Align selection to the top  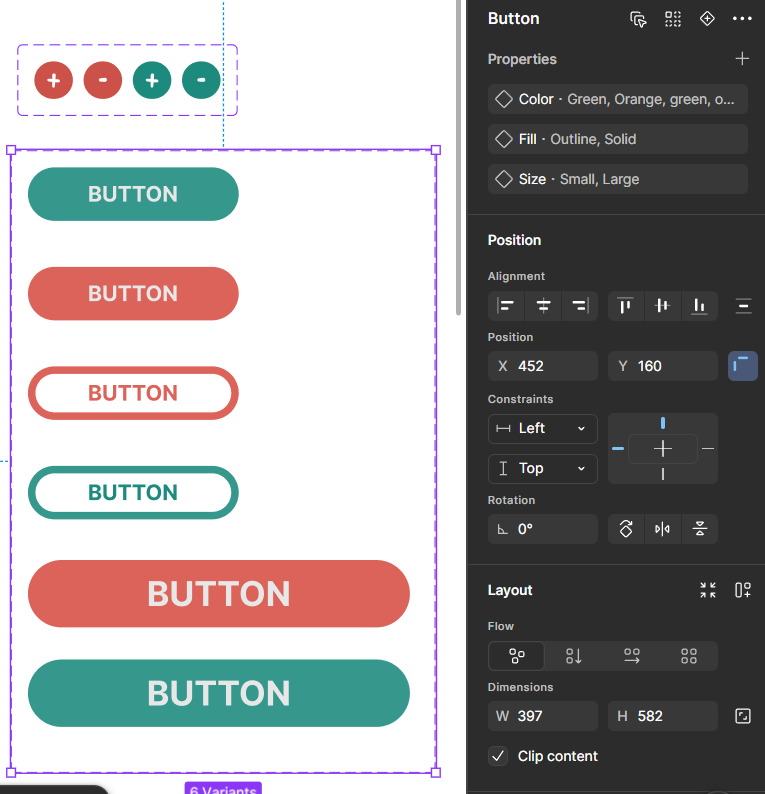[x=626, y=306]
